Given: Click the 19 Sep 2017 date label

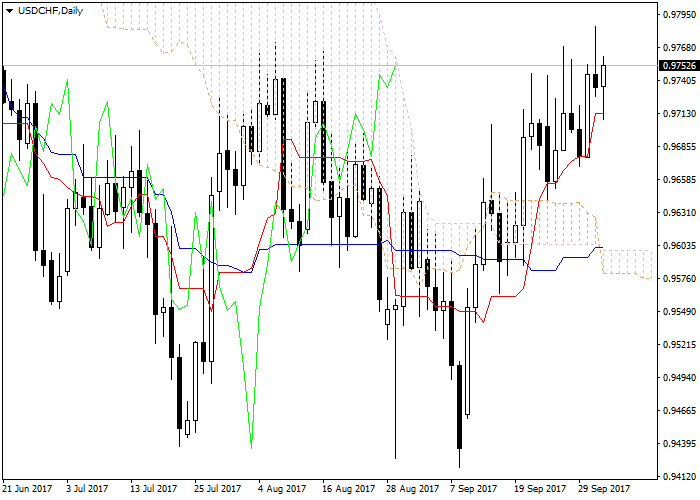Looking at the screenshot, I should click(x=540, y=489).
